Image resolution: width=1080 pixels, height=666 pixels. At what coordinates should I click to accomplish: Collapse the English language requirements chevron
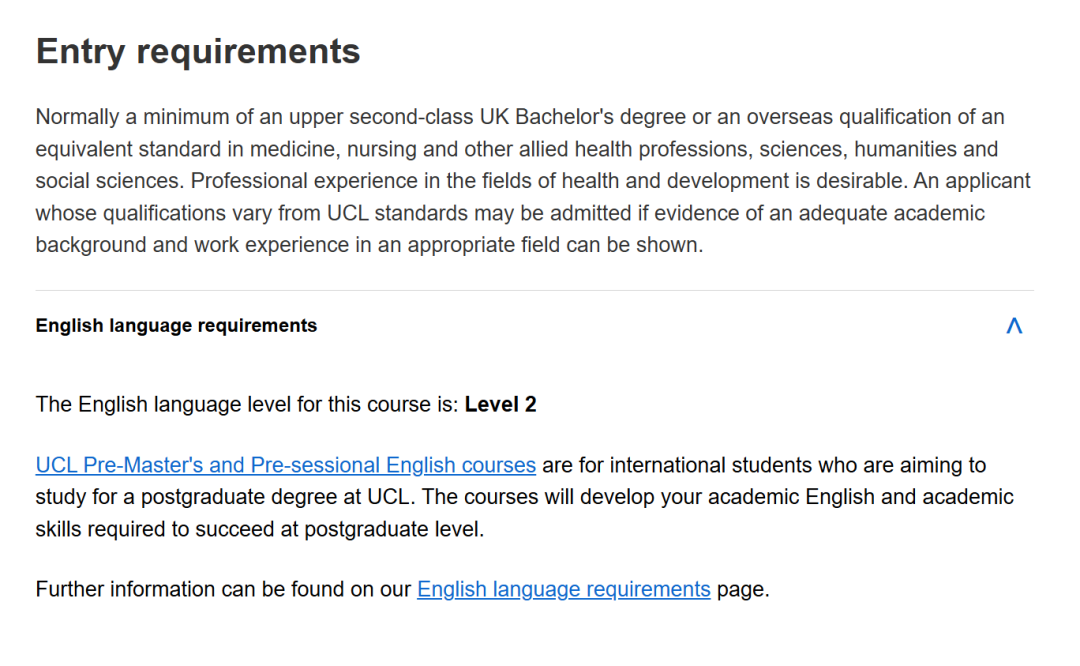point(1014,326)
